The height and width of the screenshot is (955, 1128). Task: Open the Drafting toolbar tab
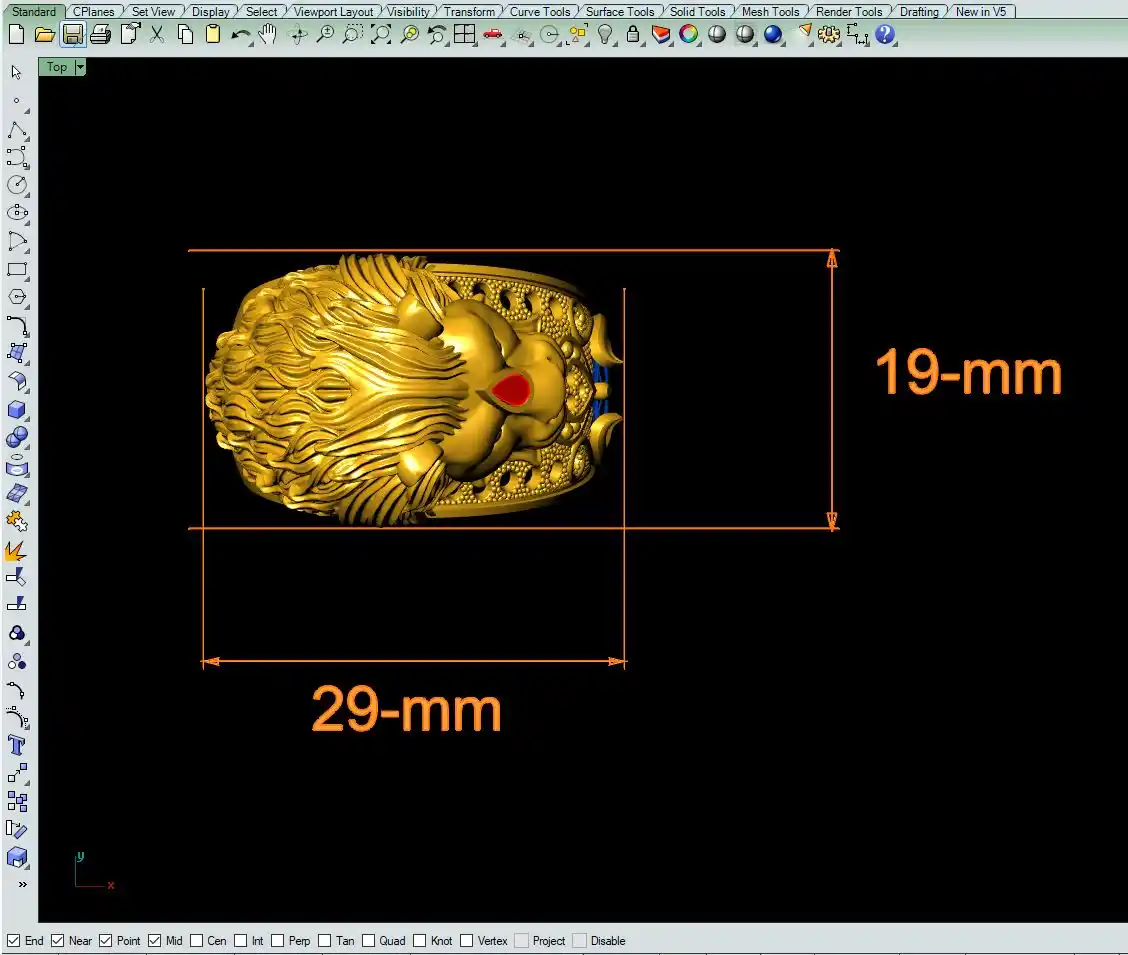tap(918, 12)
